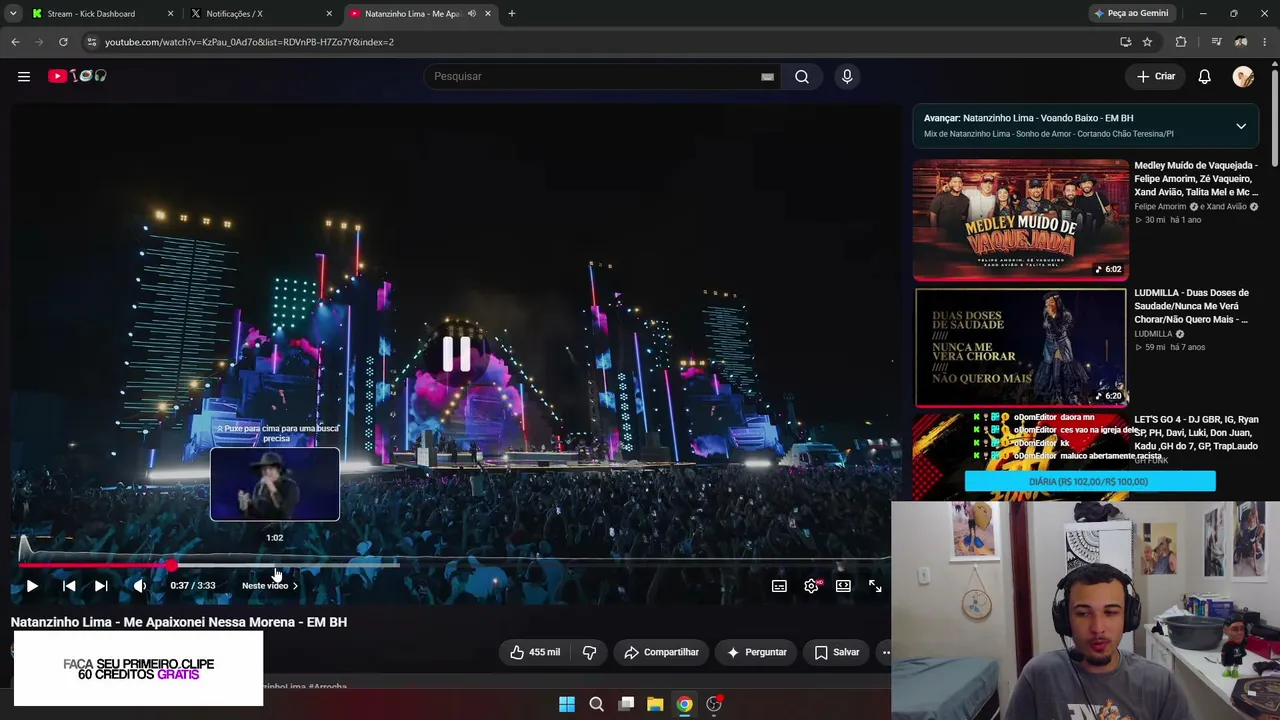Mute the video volume
The height and width of the screenshot is (720, 1280).
coord(140,586)
